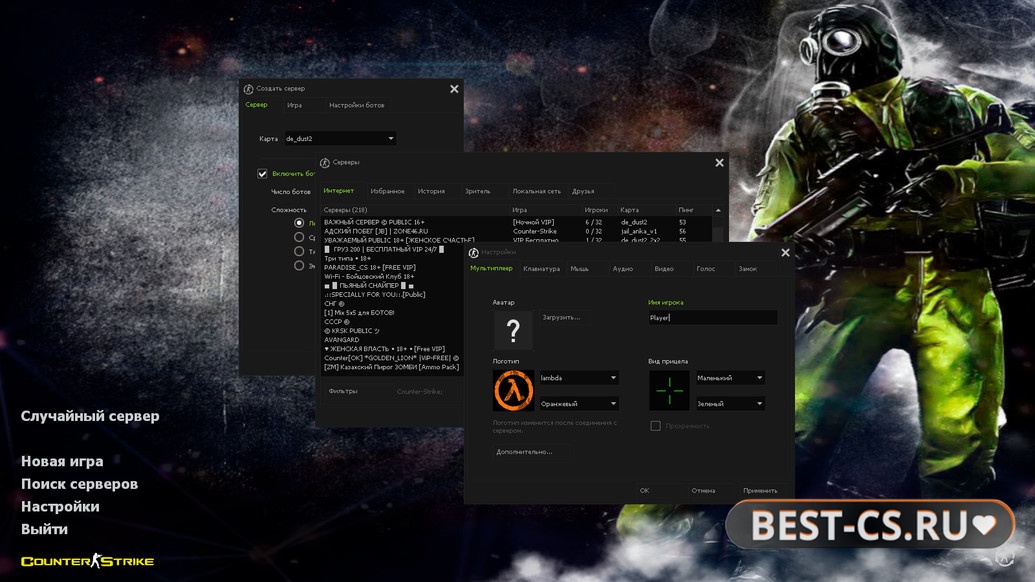Toggle the Включить ботов checkbox

262,174
